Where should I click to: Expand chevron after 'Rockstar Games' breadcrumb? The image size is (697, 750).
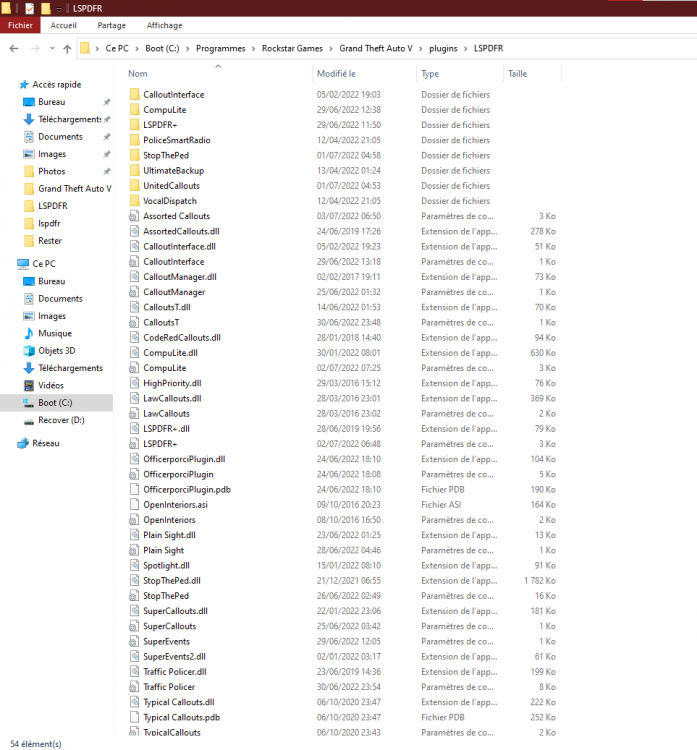(x=331, y=48)
